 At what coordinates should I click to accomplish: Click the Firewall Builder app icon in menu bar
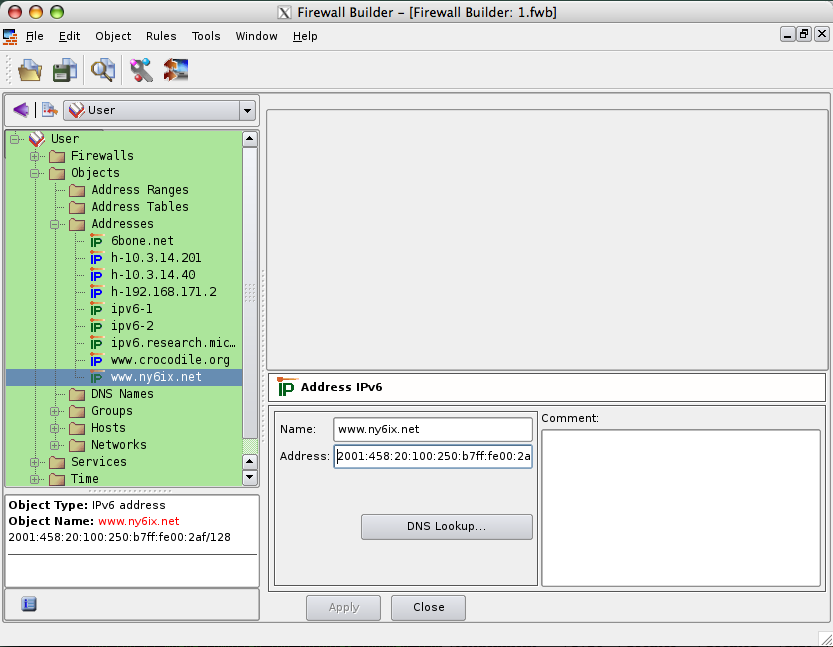click(10, 37)
